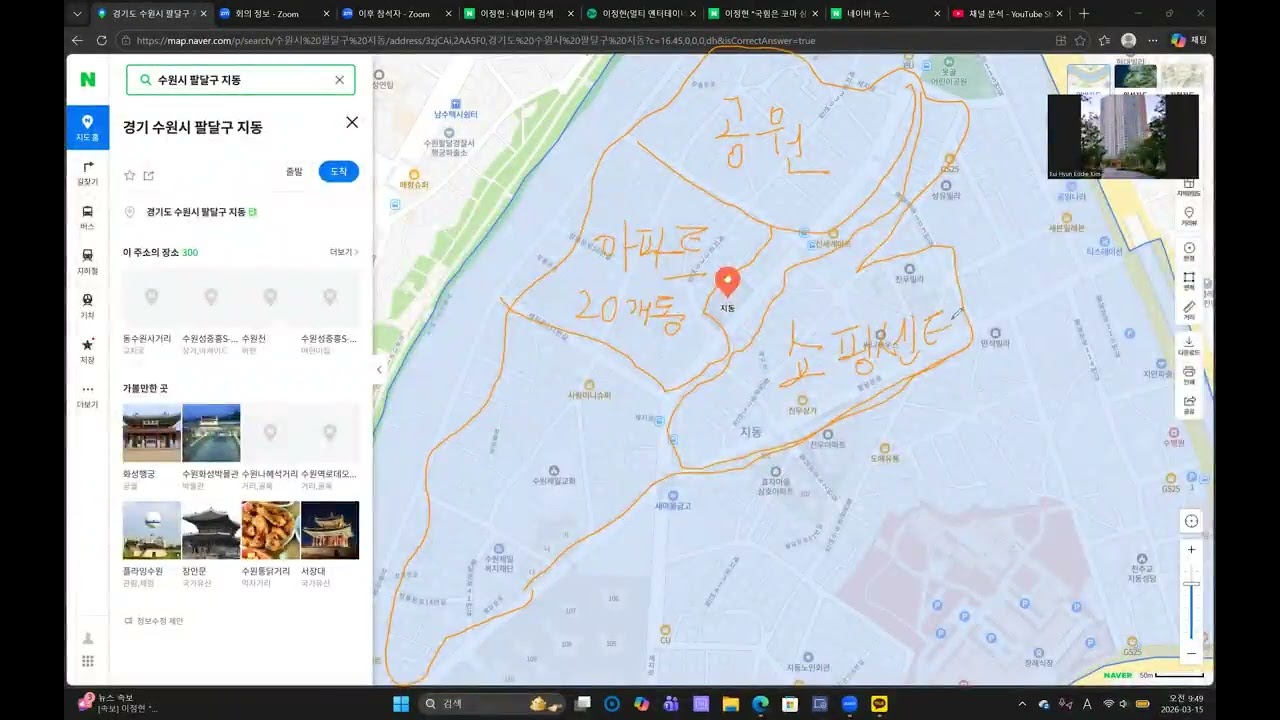This screenshot has height=720, width=1280.
Task: Close the 경기 수원시 팔달구 지동 panel
Action: click(x=352, y=122)
